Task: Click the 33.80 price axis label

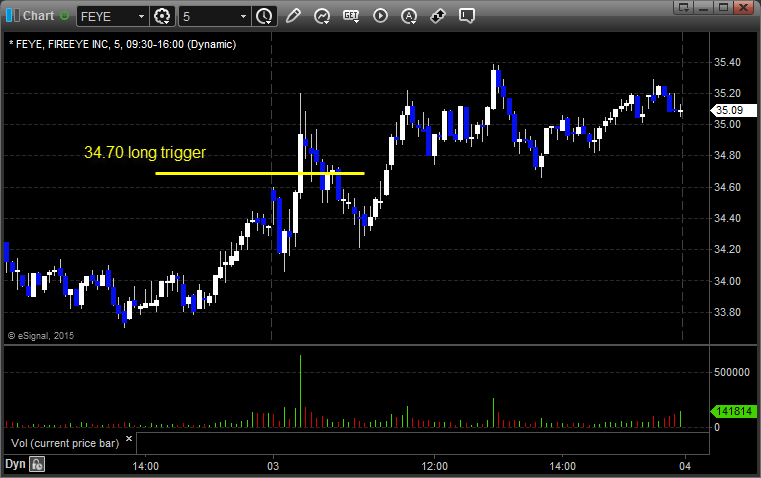Action: click(x=727, y=312)
